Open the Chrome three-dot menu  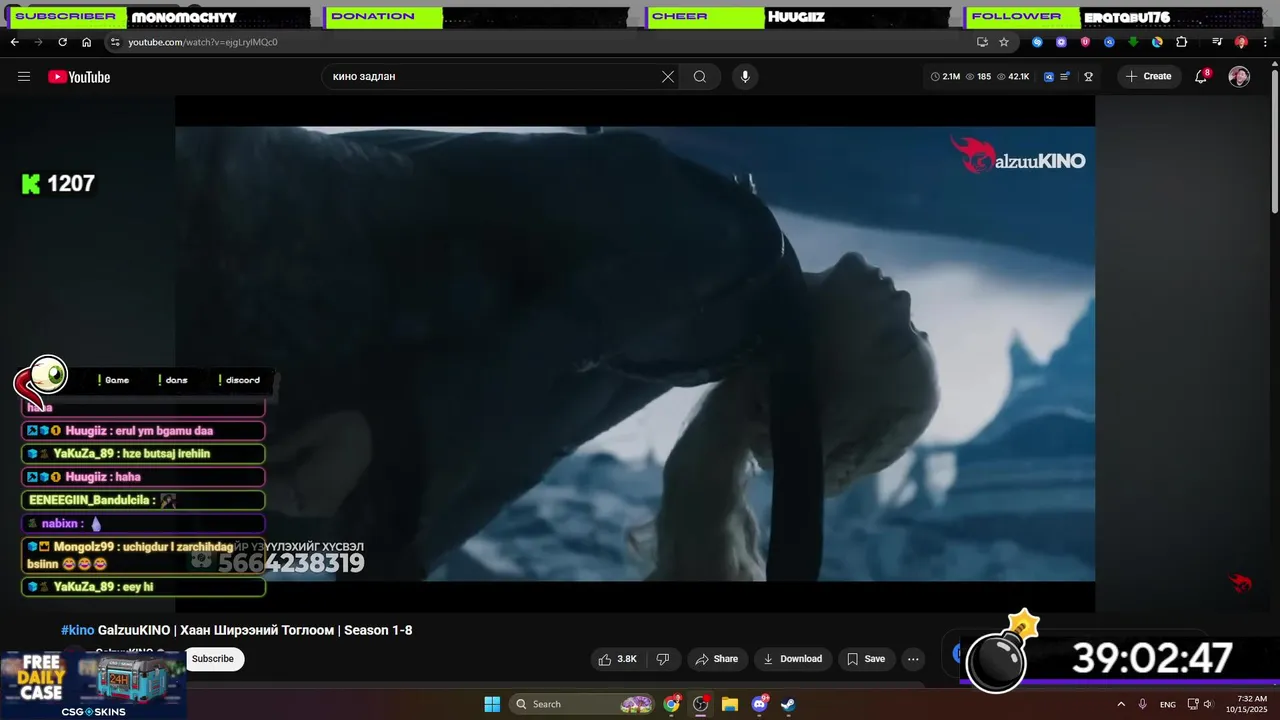point(1265,42)
